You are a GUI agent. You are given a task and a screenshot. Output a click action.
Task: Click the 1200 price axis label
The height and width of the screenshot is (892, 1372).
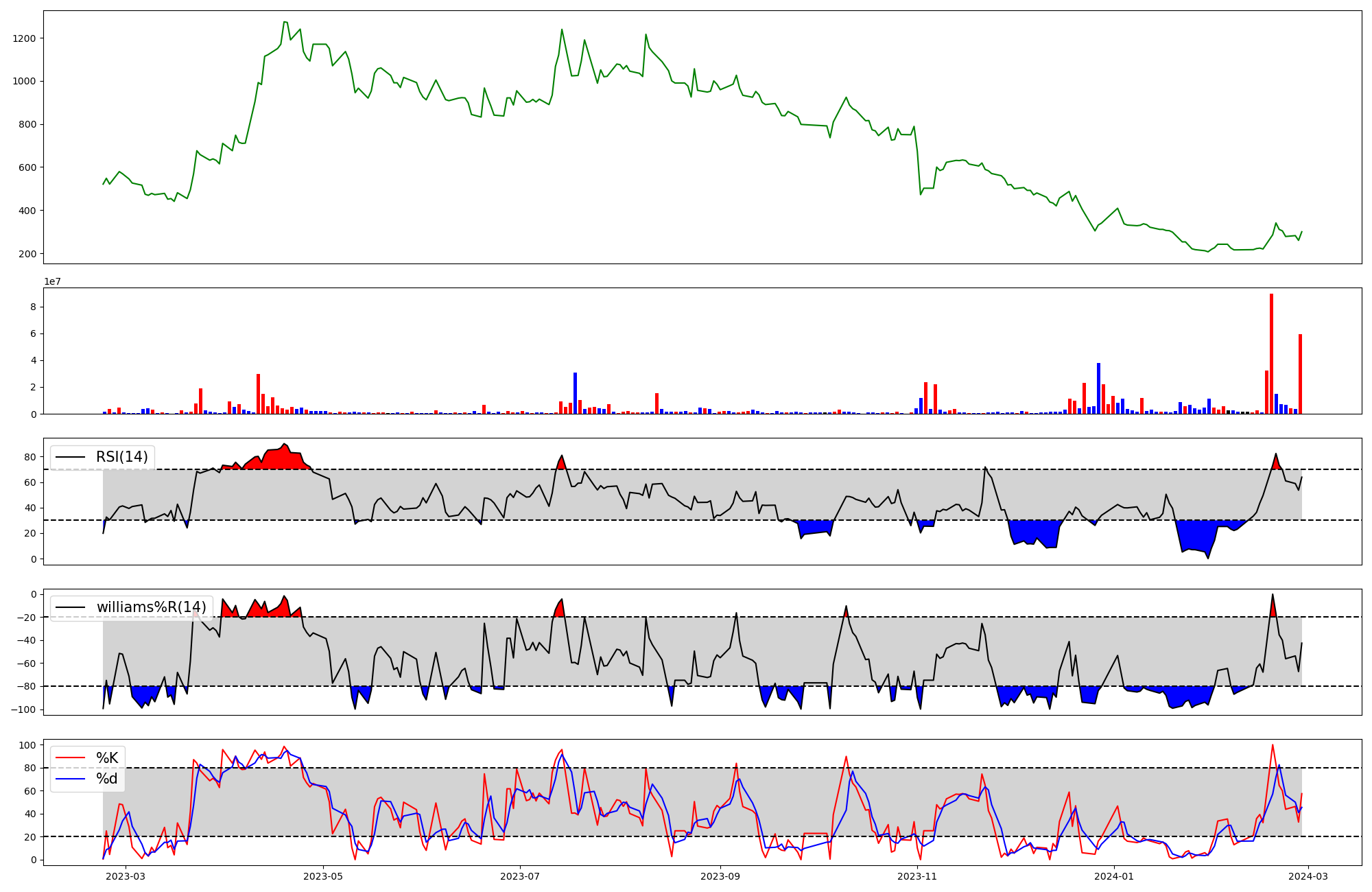point(24,38)
